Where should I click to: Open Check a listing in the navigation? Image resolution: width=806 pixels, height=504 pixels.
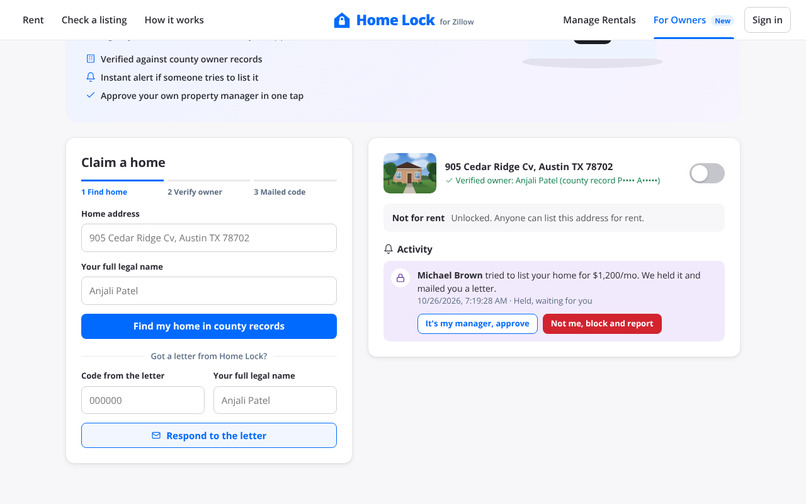(94, 20)
